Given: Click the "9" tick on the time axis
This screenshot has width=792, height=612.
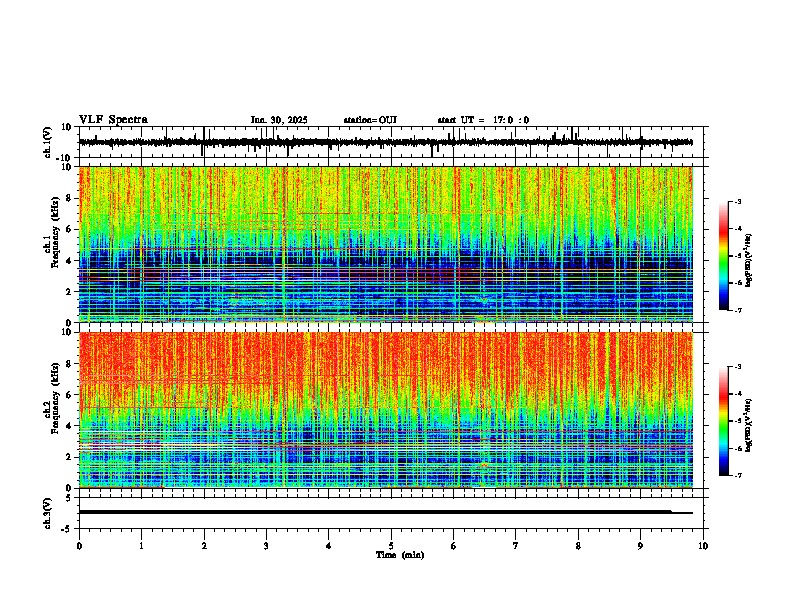Looking at the screenshot, I should (640, 546).
